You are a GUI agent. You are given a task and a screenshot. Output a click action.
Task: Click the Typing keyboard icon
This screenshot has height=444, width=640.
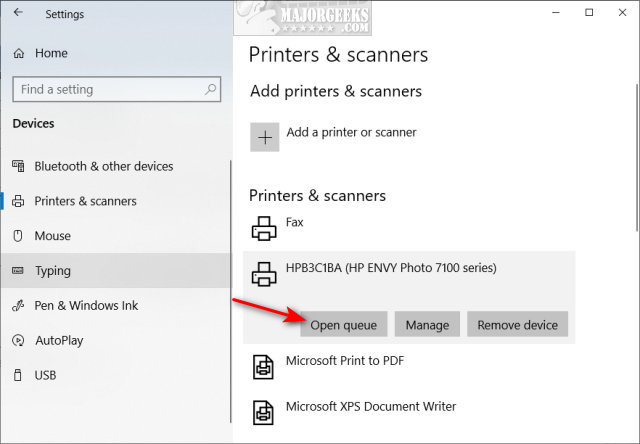[x=18, y=271]
